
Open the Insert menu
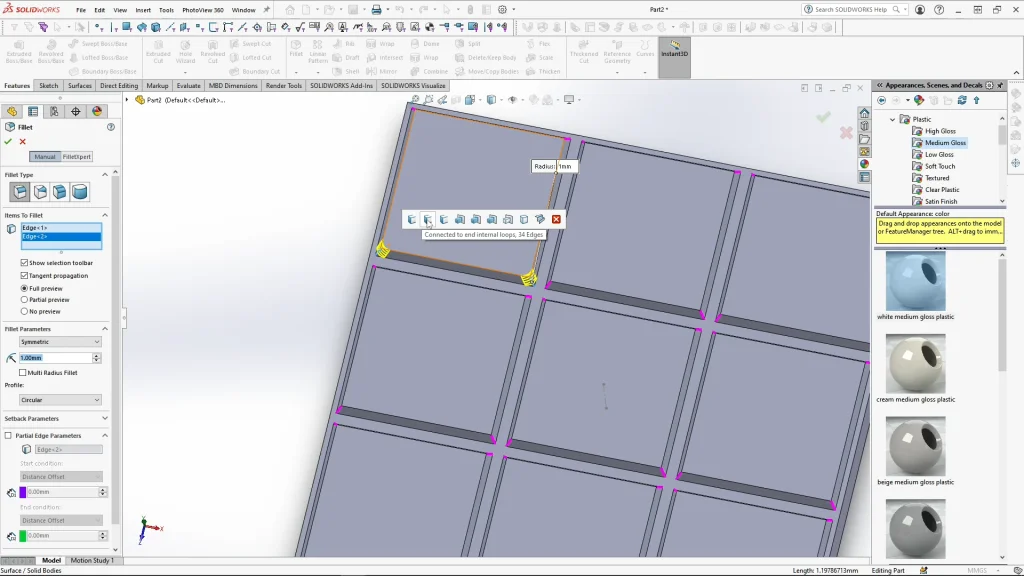pos(143,10)
